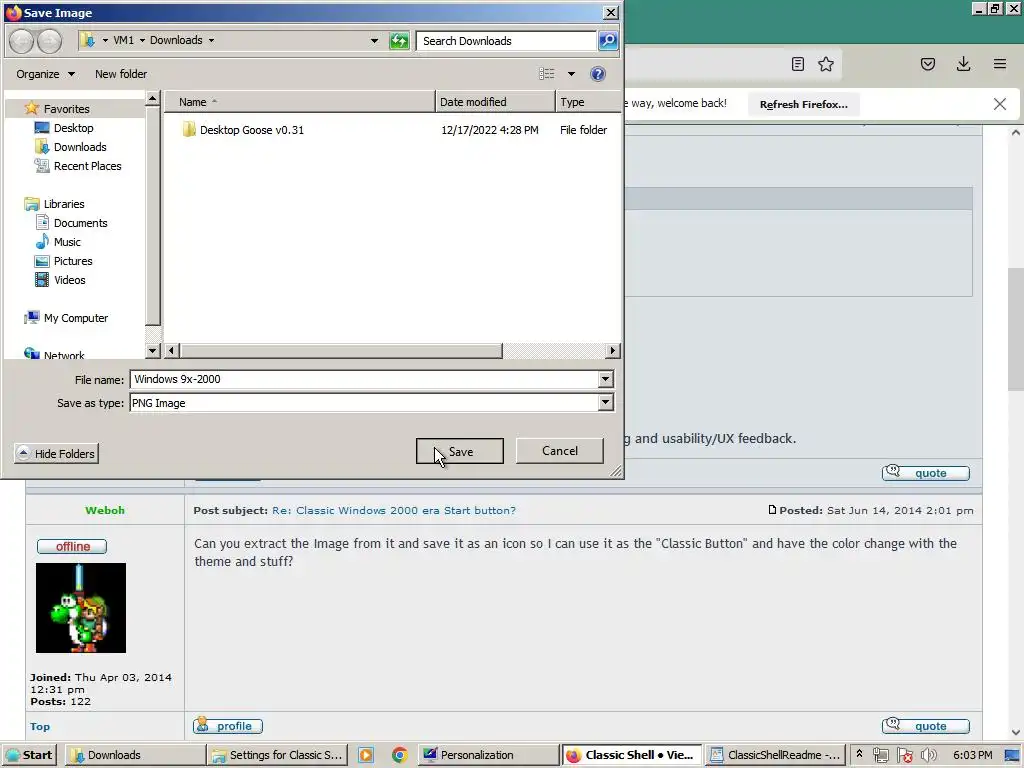
Task: Click the network tray icon
Action: [880, 755]
